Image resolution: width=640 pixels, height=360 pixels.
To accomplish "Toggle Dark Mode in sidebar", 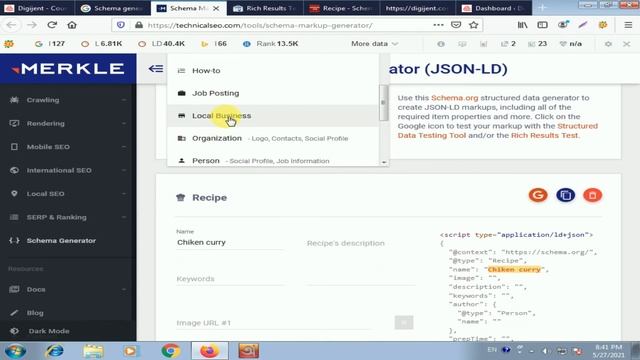I will [49, 331].
